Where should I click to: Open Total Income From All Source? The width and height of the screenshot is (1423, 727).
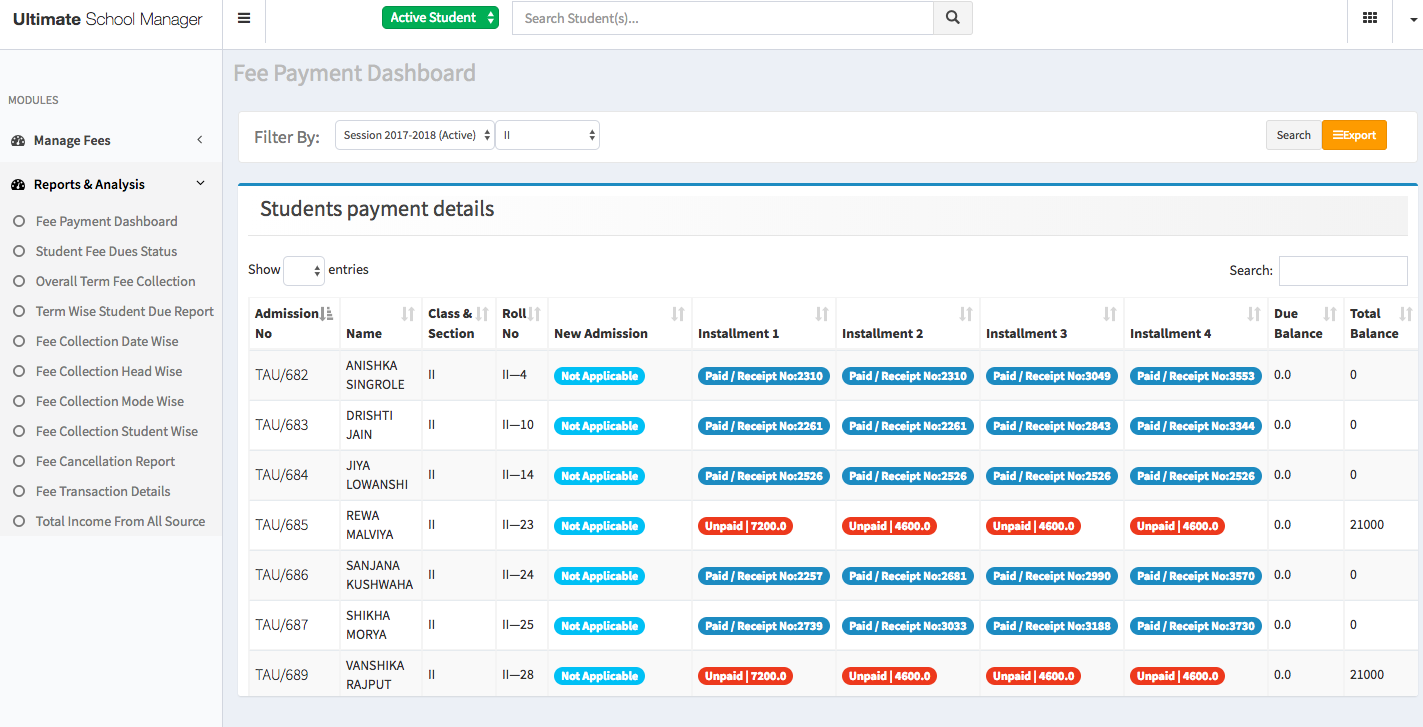pos(121,522)
